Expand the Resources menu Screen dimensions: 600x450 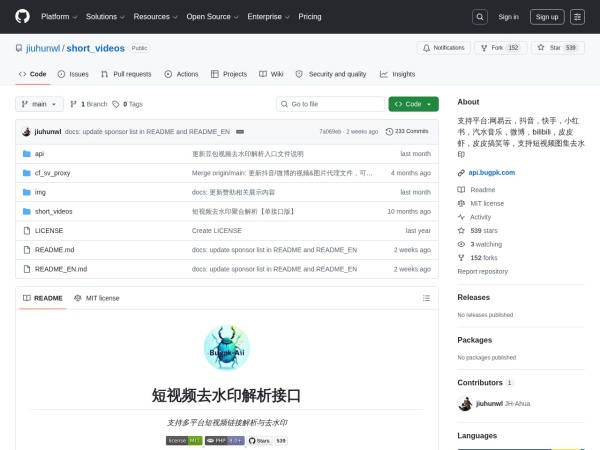[x=155, y=16]
